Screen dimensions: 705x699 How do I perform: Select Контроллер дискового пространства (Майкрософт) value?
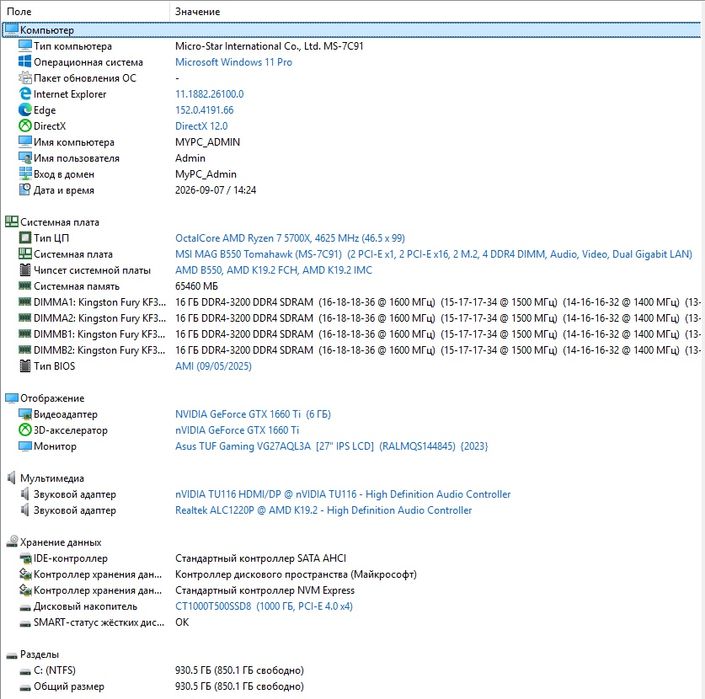pos(296,574)
